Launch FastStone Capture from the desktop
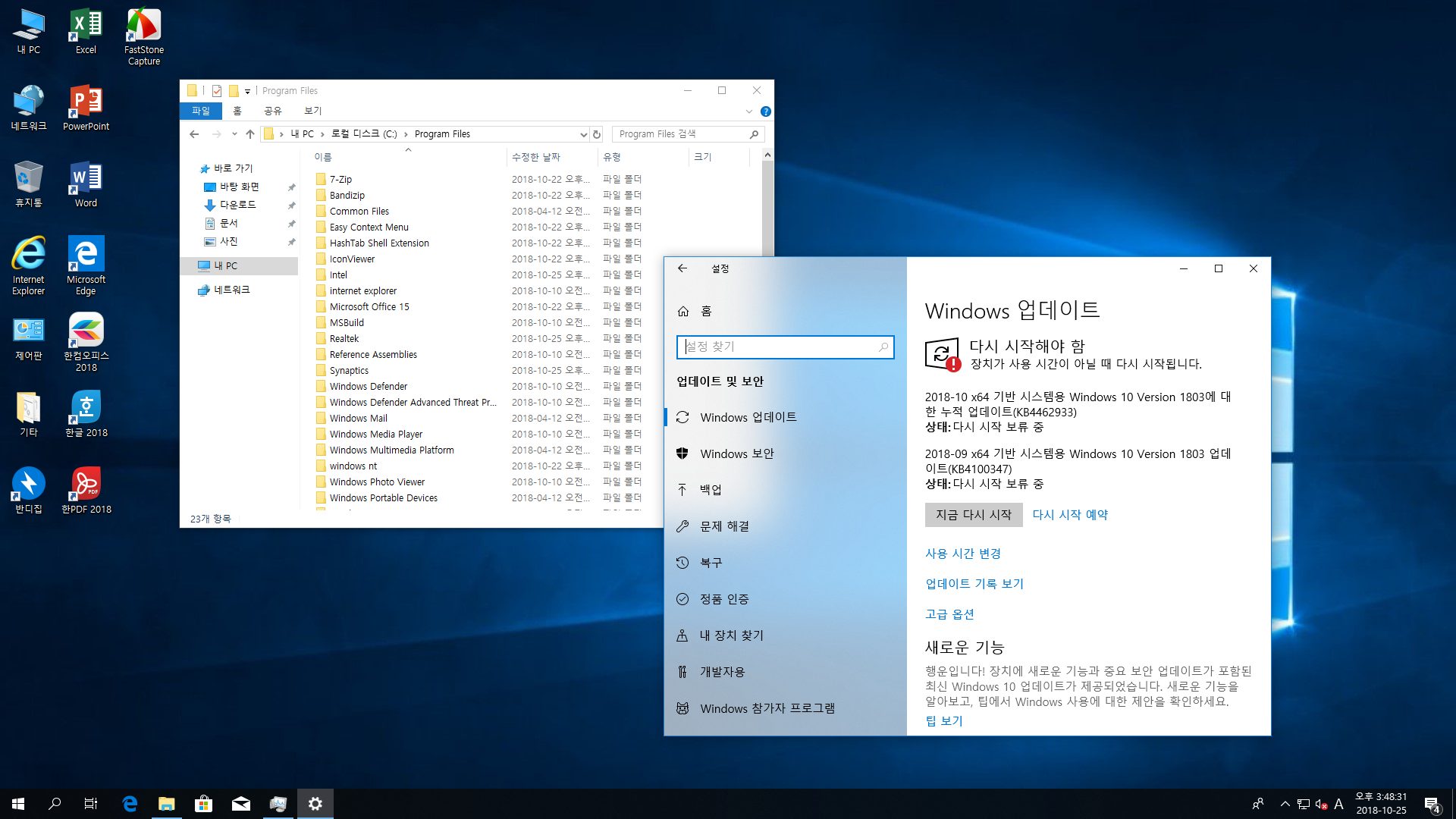This screenshot has height=819, width=1456. [144, 37]
